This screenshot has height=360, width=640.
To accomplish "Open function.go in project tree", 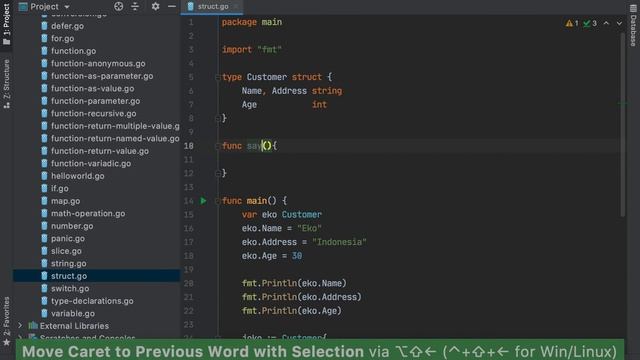I will pyautogui.click(x=73, y=51).
